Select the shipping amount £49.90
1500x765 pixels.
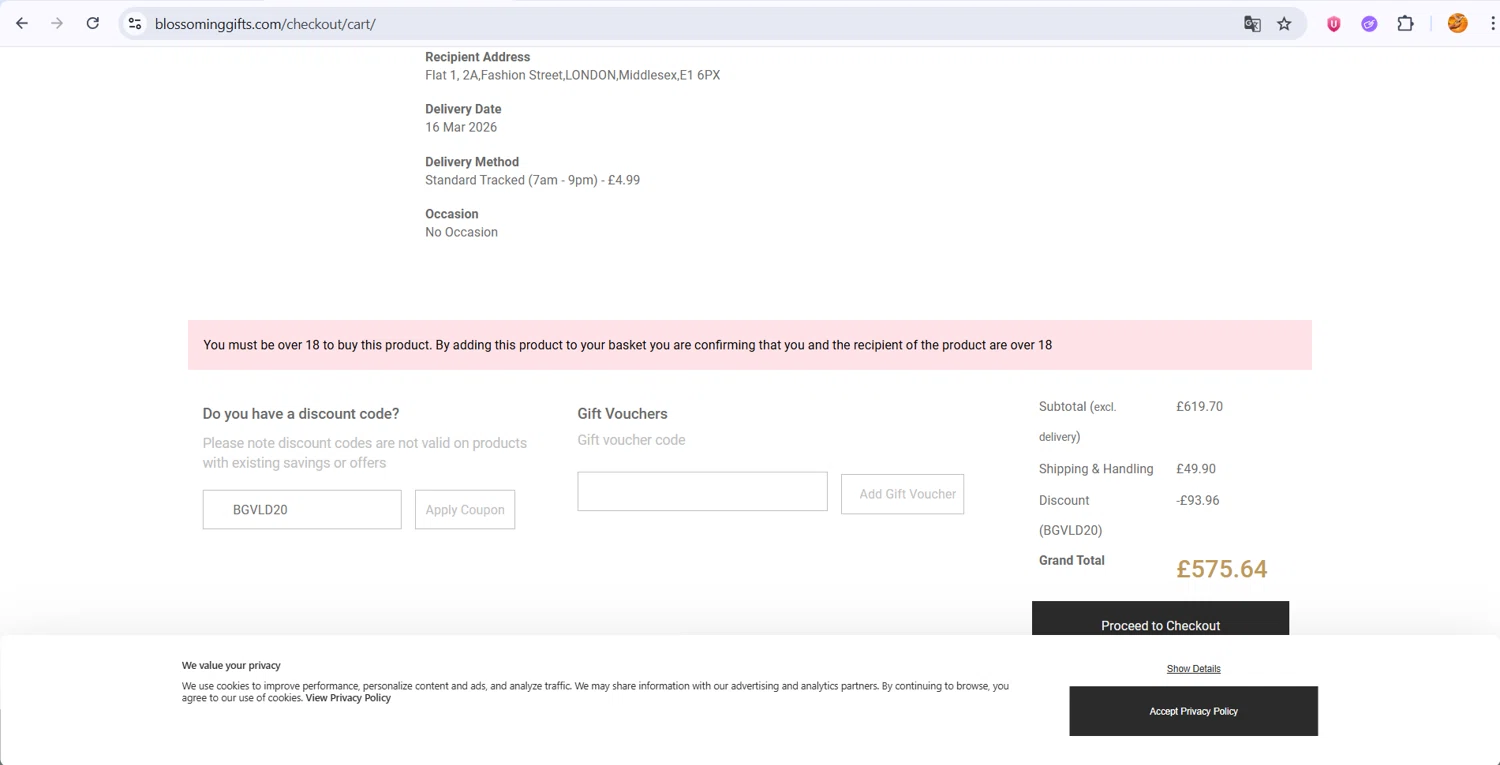(x=1196, y=469)
